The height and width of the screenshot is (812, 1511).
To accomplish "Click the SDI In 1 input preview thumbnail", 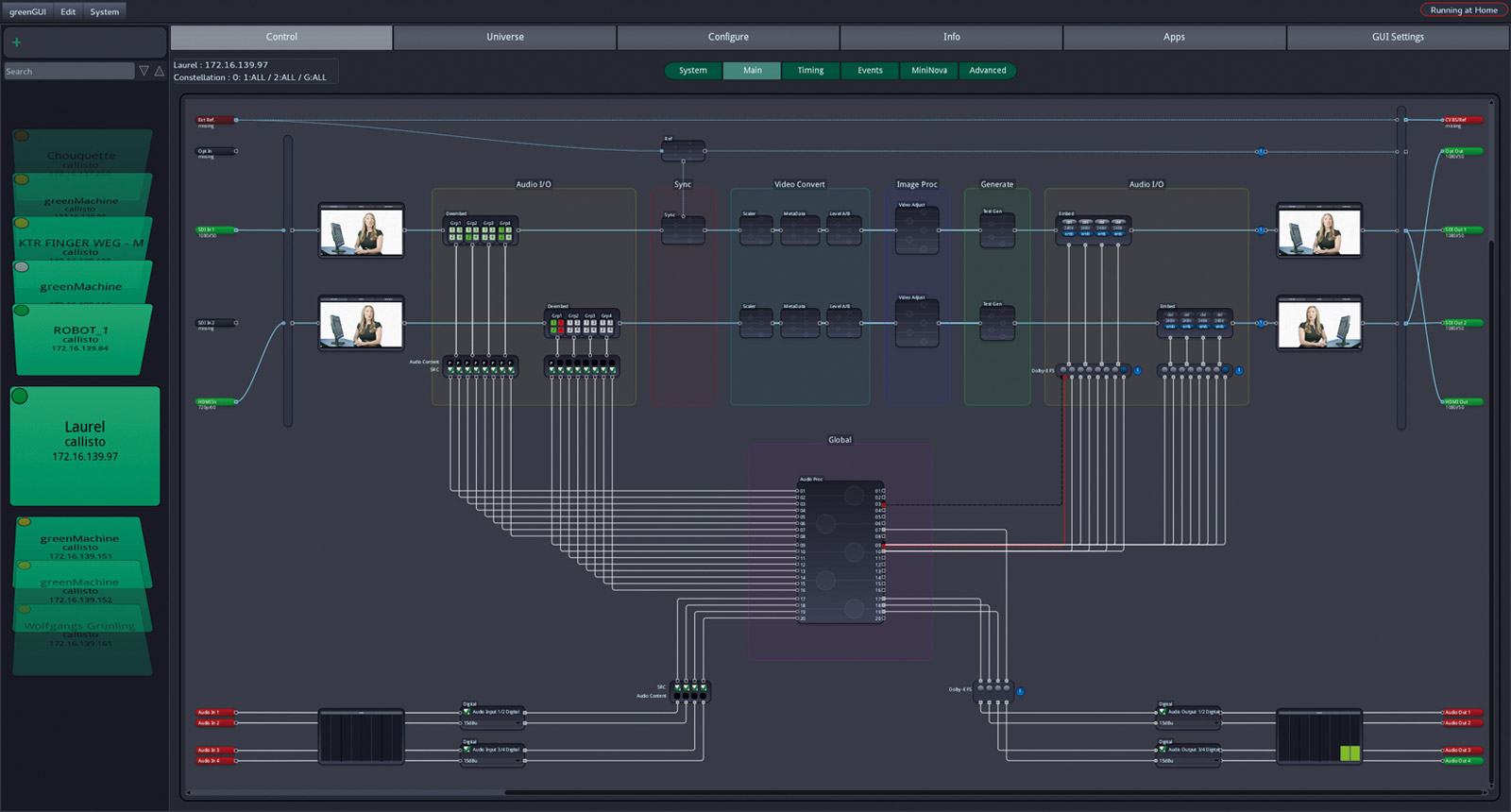I will point(362,231).
